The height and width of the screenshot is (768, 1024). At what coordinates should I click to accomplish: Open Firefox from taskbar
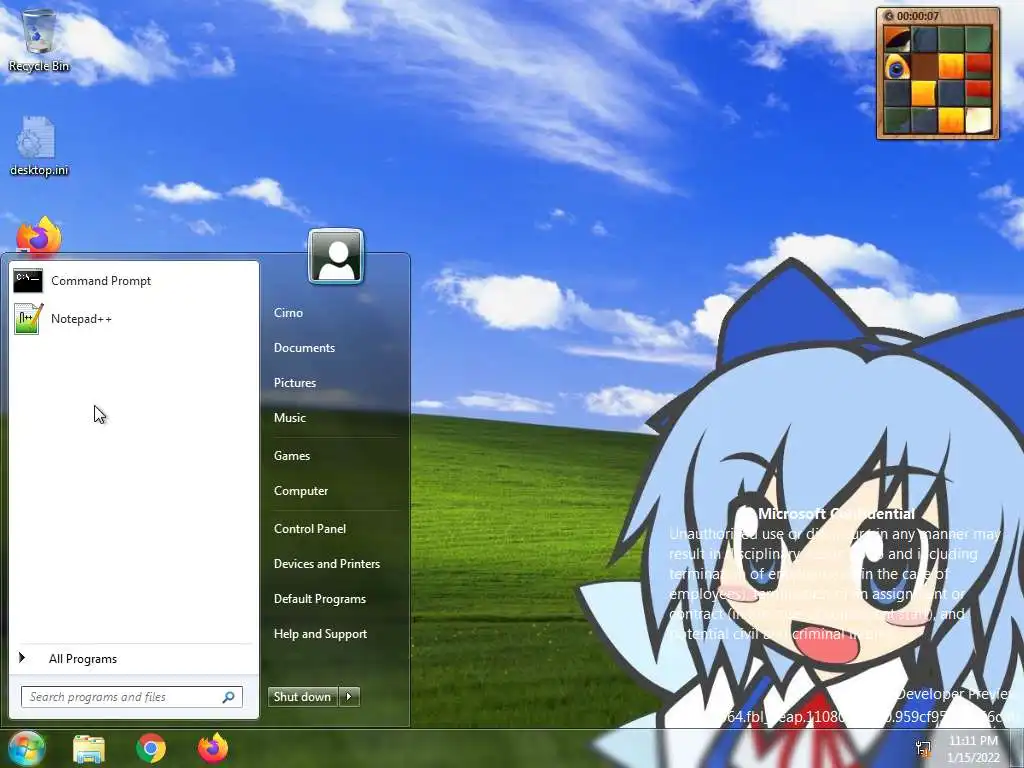213,748
